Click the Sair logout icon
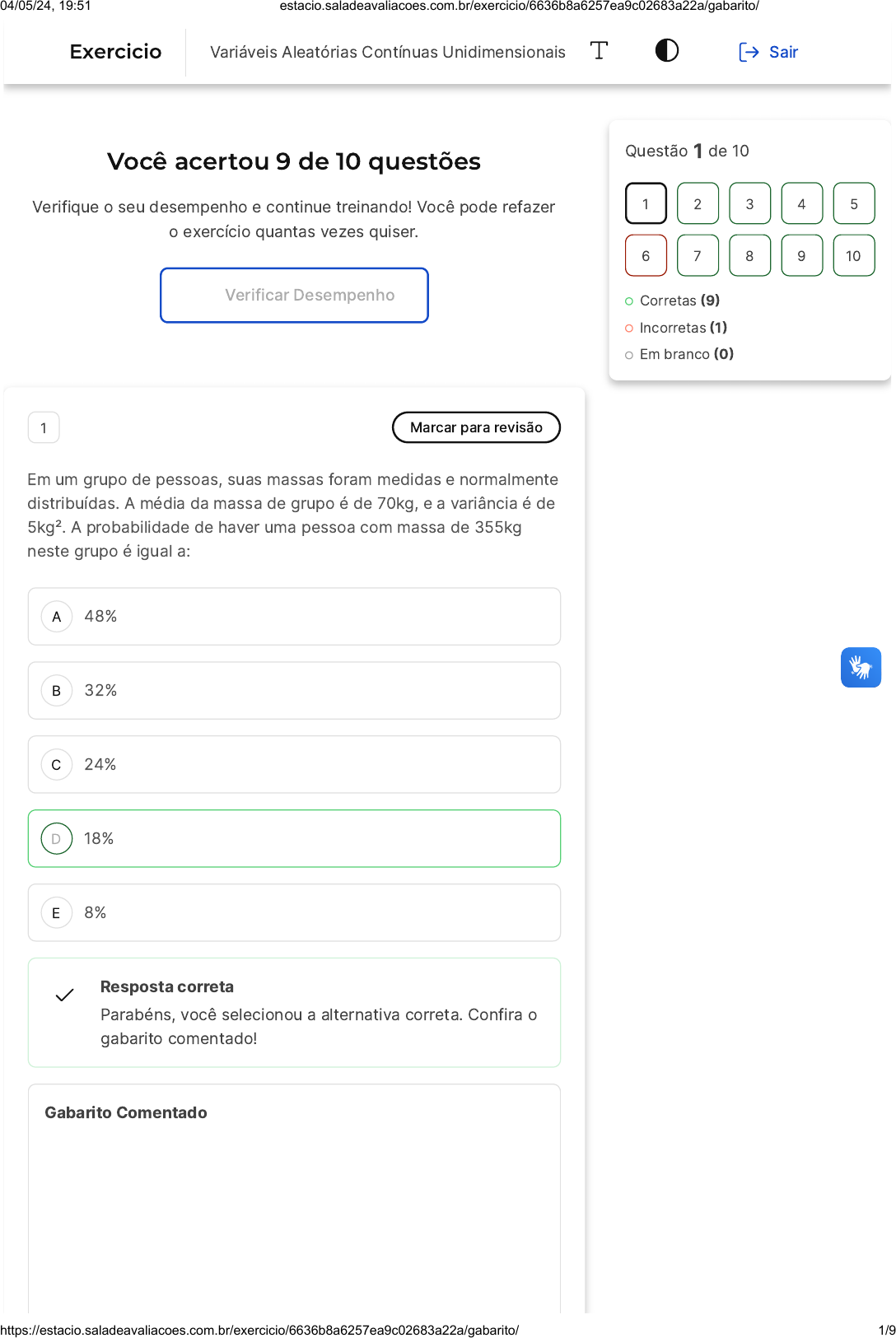The image size is (896, 1338). click(749, 53)
